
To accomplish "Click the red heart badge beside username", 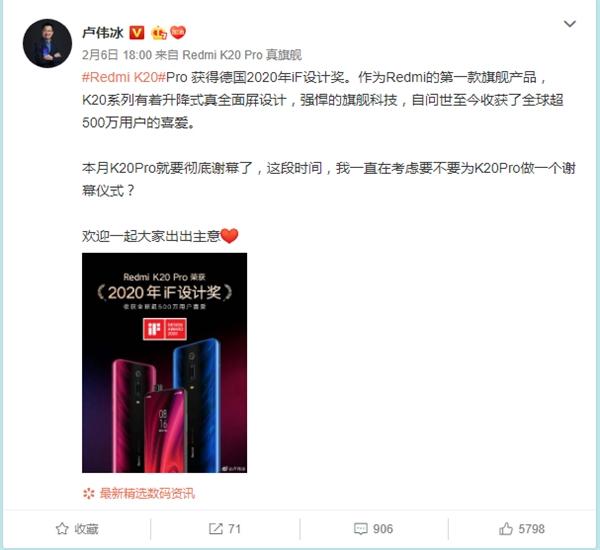I will (178, 33).
